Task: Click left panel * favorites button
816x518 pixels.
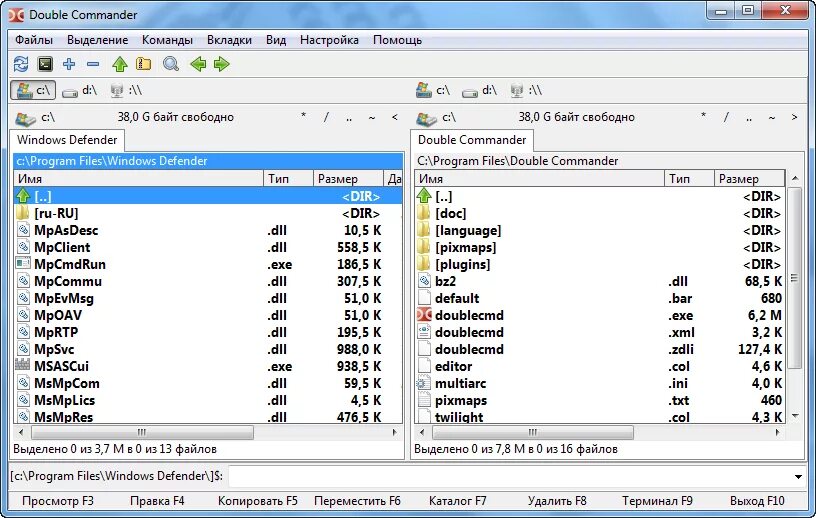Action: coord(303,117)
